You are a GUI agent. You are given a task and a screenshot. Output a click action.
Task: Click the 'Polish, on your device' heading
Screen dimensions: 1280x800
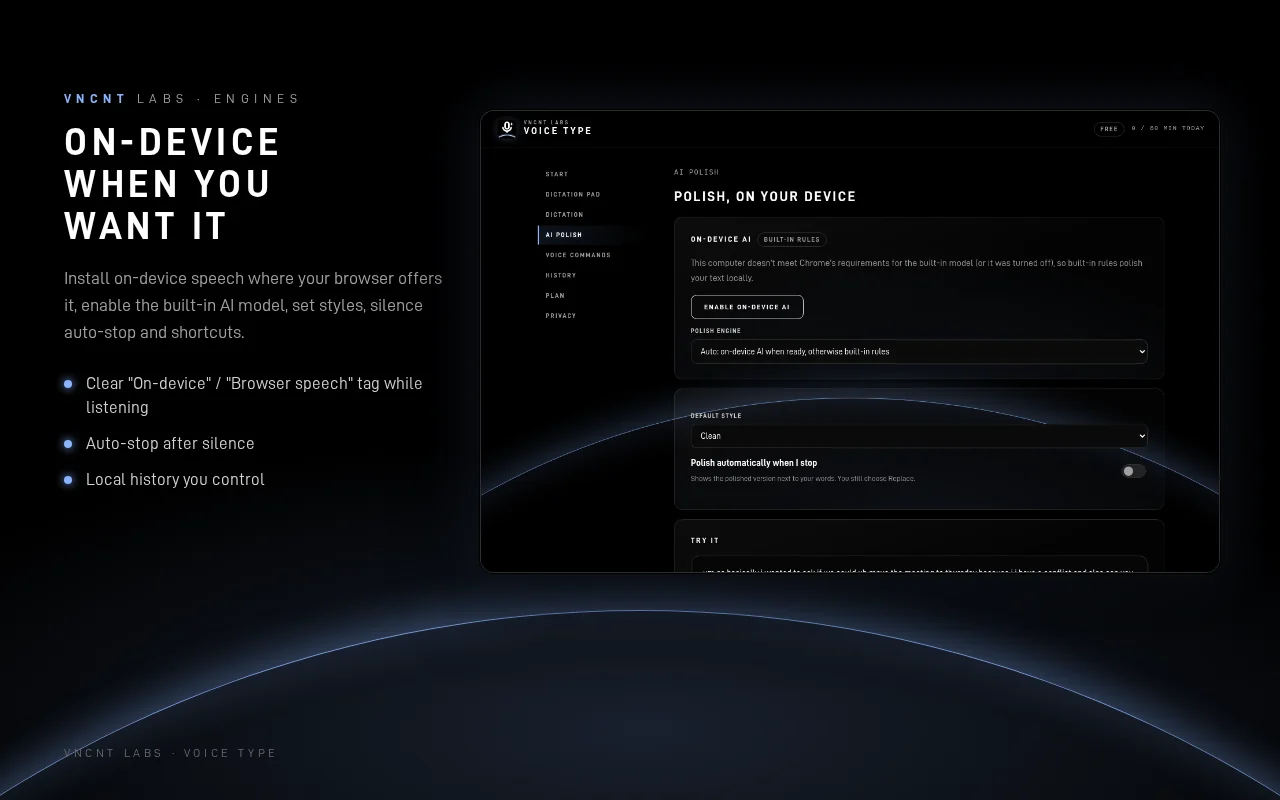point(765,197)
